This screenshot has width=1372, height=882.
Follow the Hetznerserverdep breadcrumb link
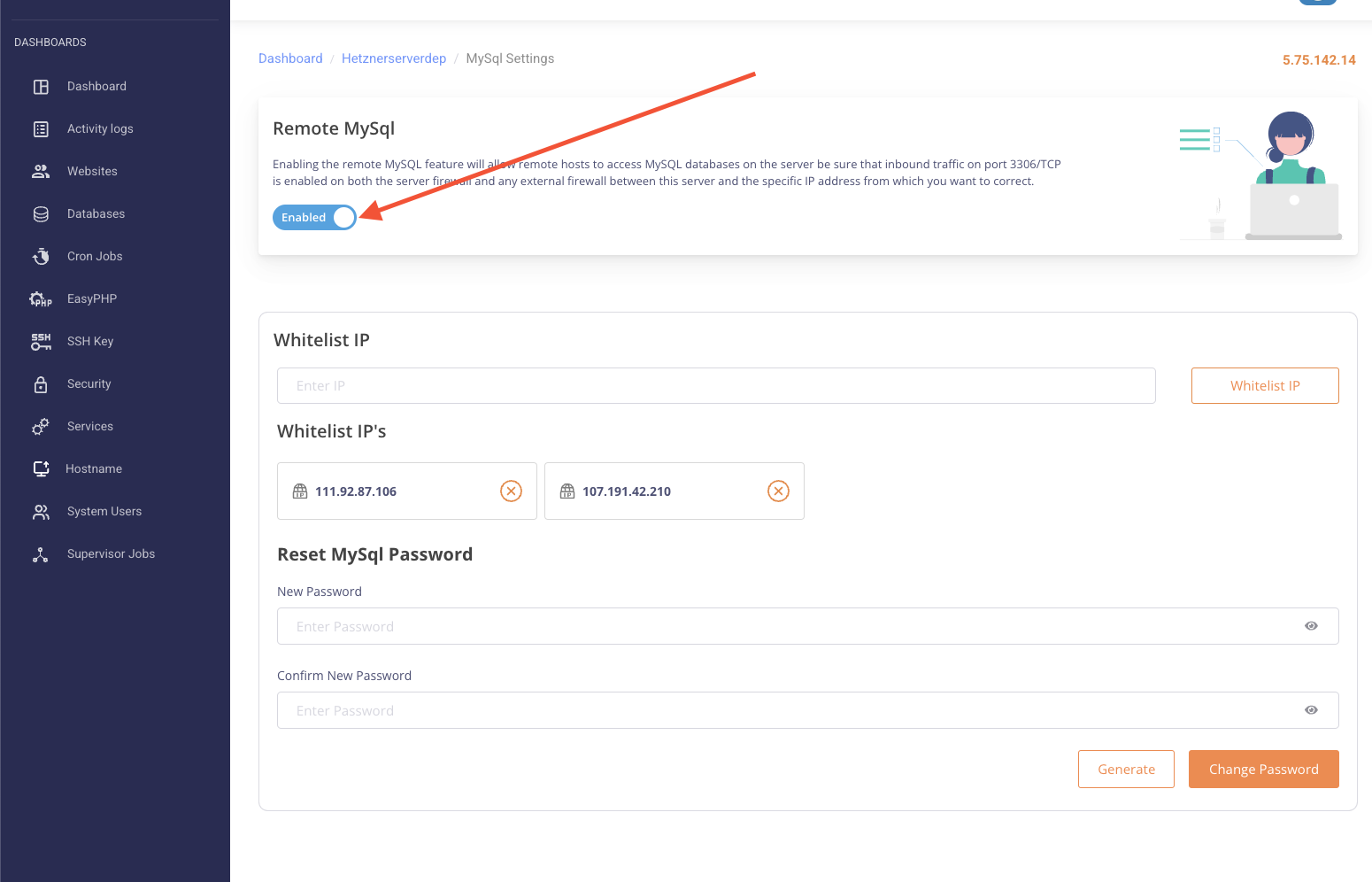[x=394, y=58]
